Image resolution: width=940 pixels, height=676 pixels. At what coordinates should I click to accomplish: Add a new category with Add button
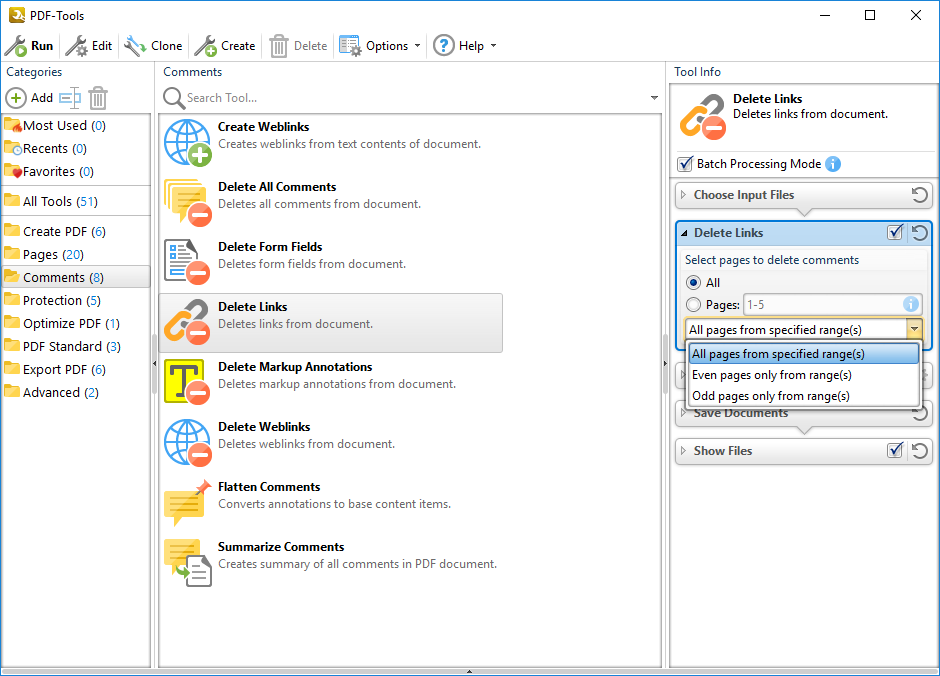(x=30, y=98)
